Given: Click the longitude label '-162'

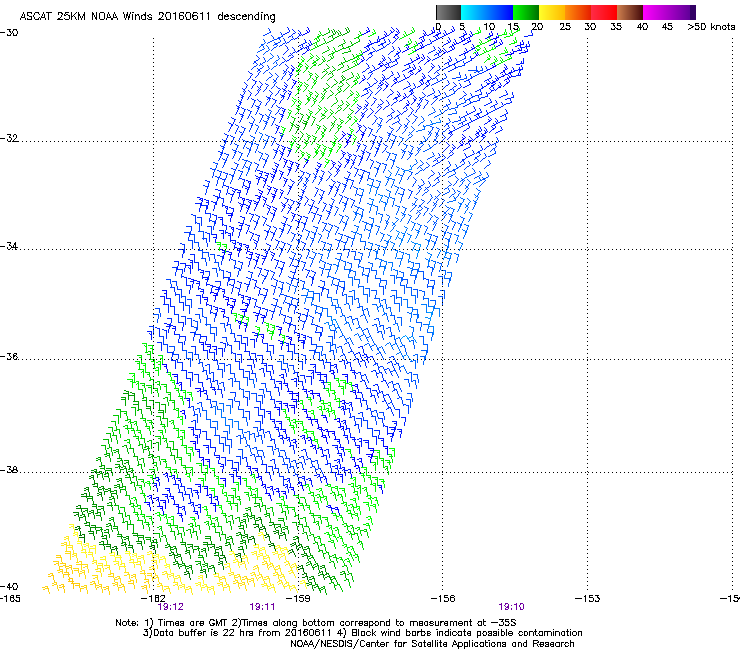Looking at the screenshot, I should point(153,599).
